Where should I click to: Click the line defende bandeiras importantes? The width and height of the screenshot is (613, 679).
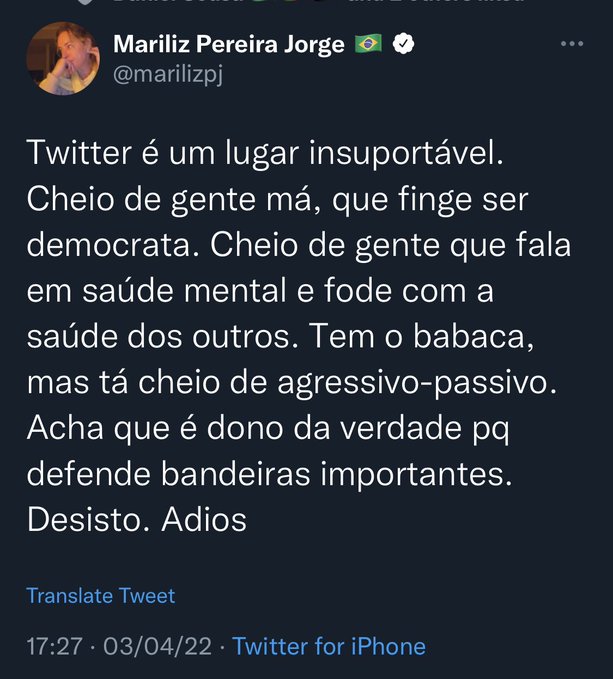269,475
